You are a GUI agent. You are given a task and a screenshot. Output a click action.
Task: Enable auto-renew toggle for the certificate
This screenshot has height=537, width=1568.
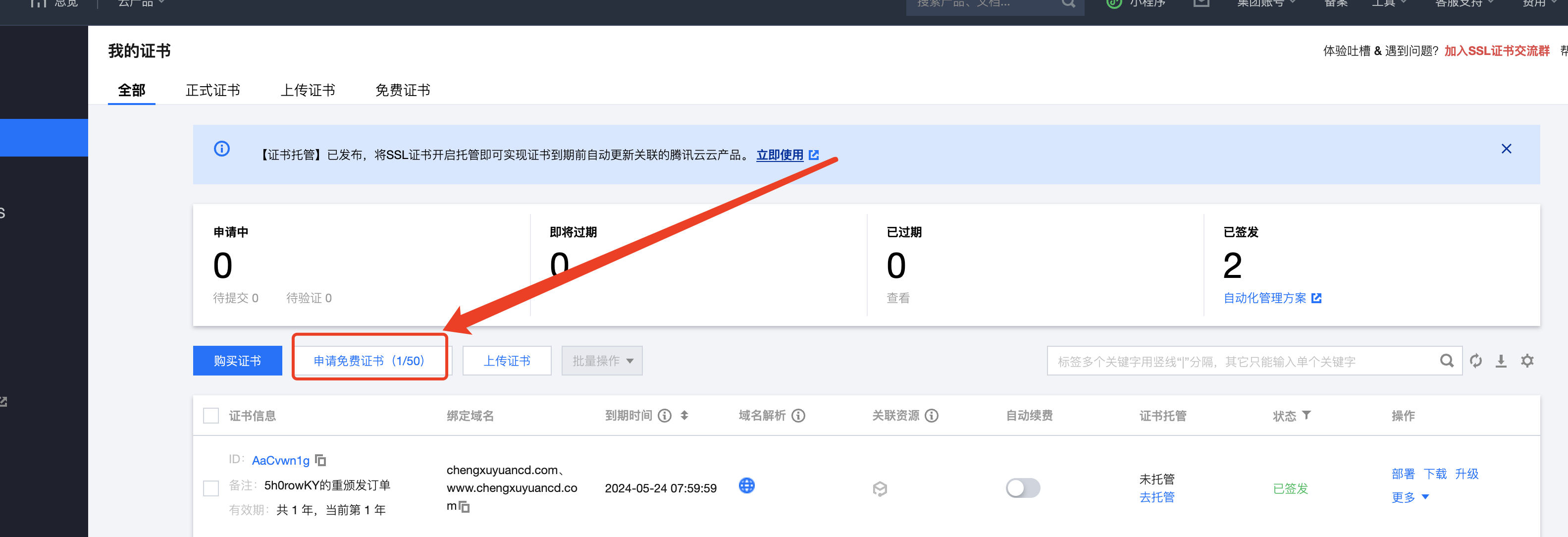click(1022, 487)
